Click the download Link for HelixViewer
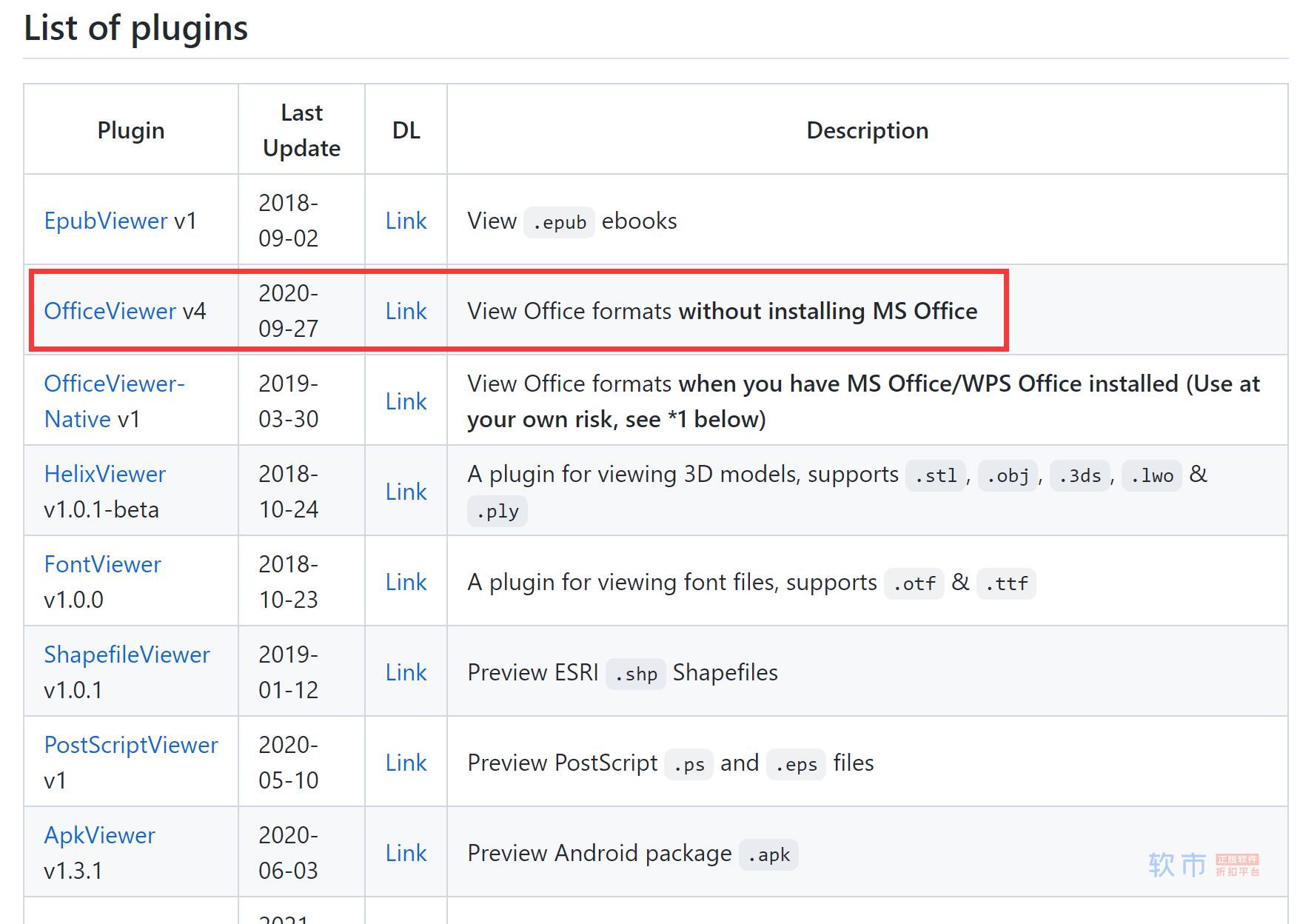Viewport: 1300px width, 924px height. click(x=406, y=492)
